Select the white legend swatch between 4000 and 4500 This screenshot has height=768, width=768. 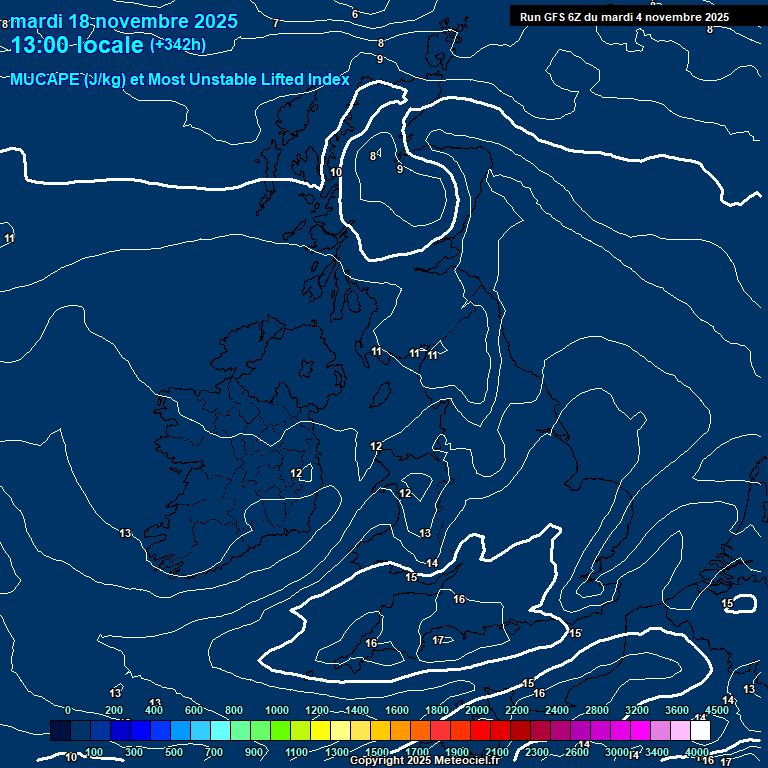pyautogui.click(x=700, y=730)
